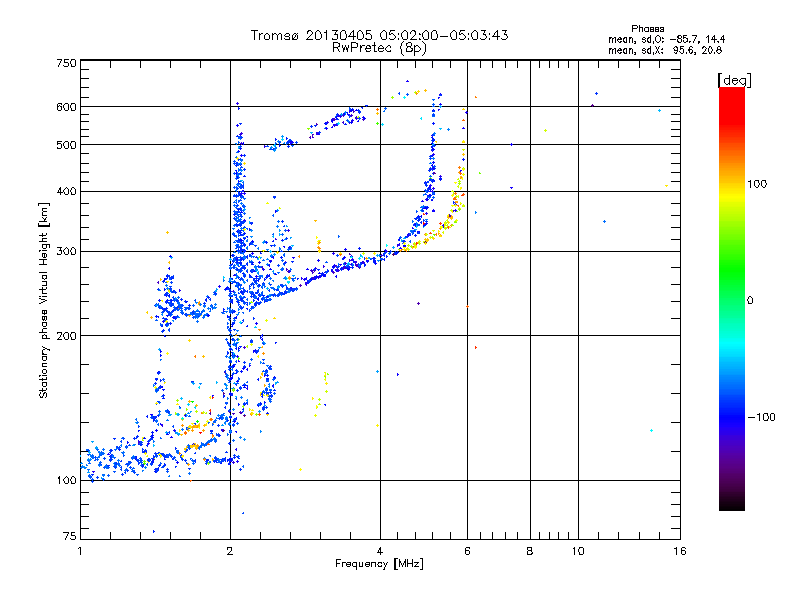
Task: Click the 'RwPretec (8p)' subtitle
Action: (379, 48)
